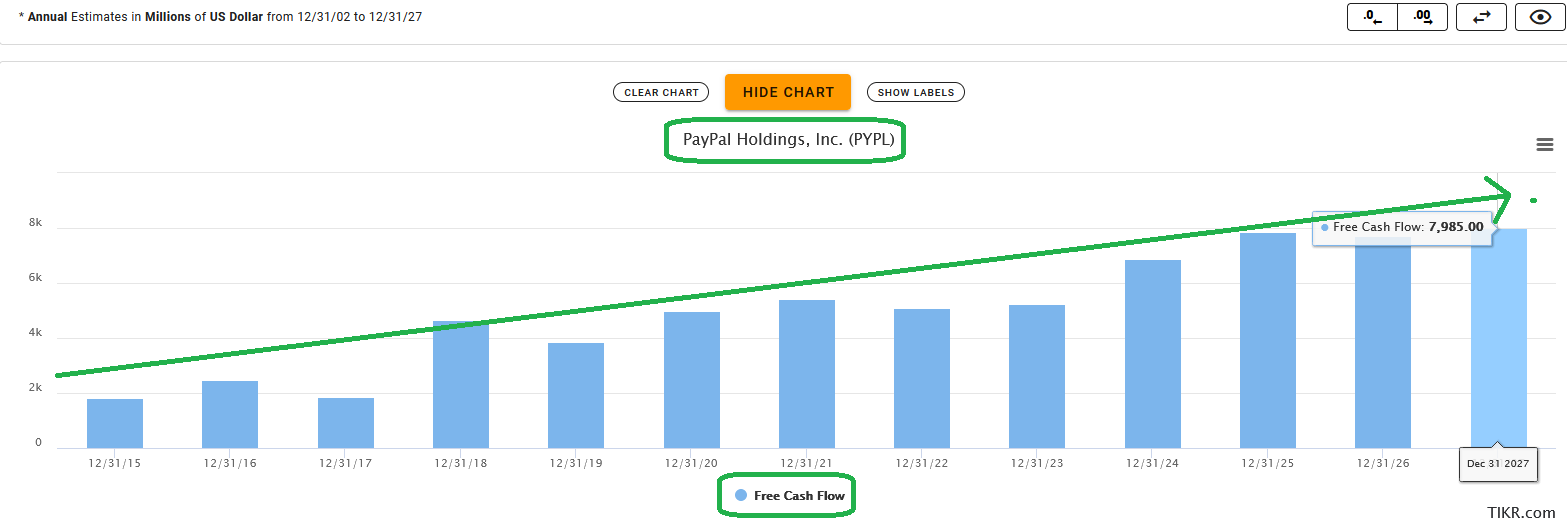Select the 12/31/22 bar
Screen dimensions: 1567x532
922,378
